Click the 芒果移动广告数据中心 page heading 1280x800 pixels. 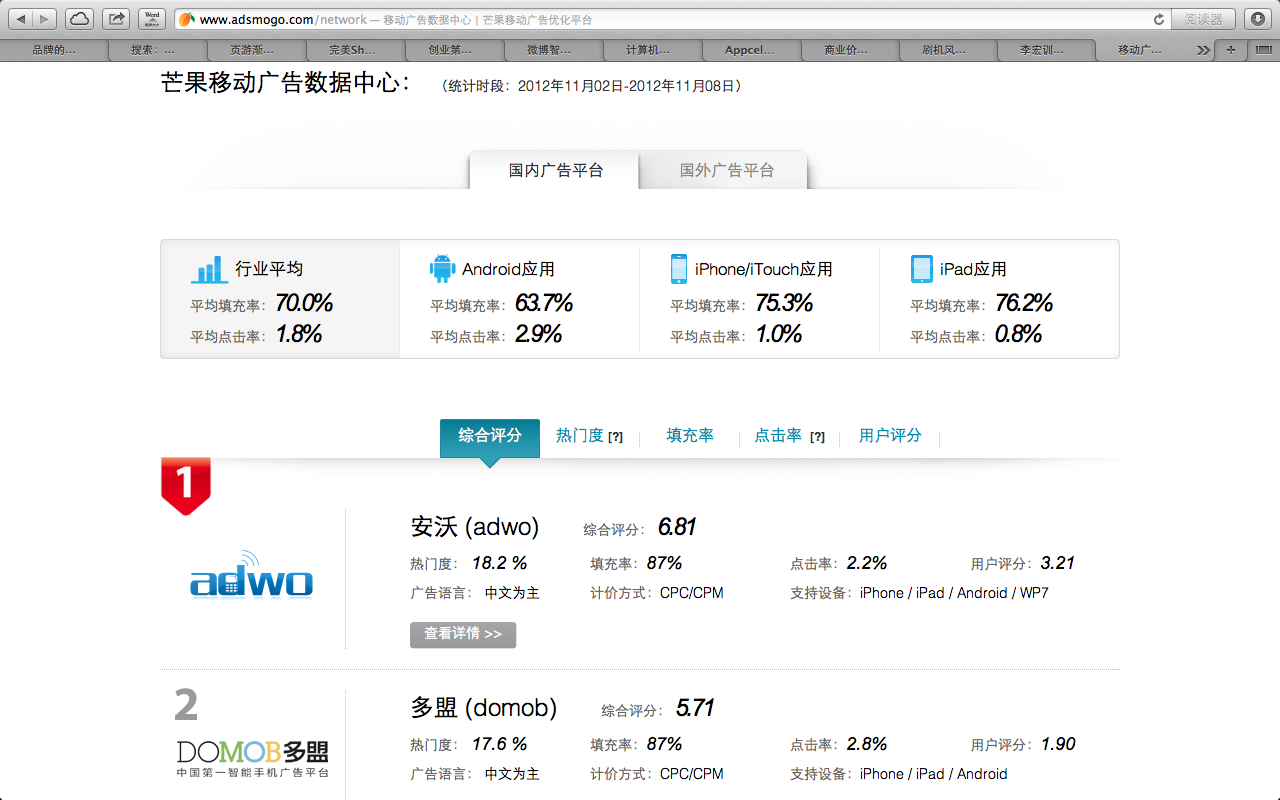coord(286,83)
